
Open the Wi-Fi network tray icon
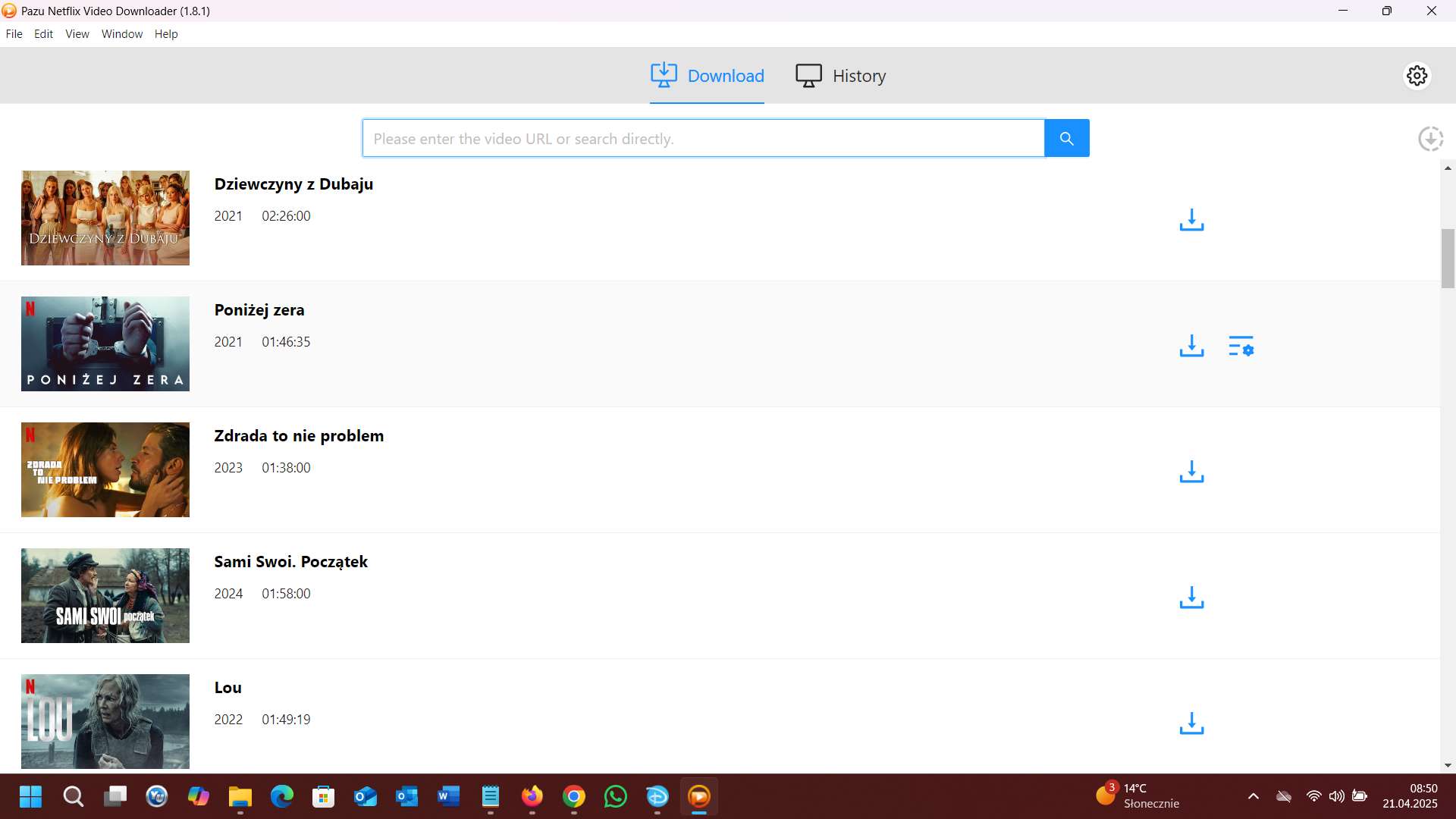pos(1314,796)
